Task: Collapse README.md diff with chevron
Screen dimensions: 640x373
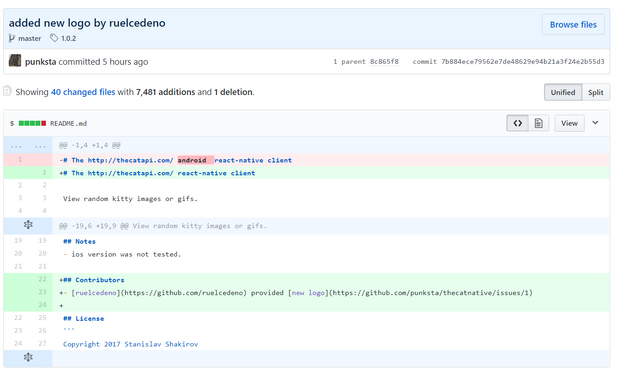Action: point(595,123)
